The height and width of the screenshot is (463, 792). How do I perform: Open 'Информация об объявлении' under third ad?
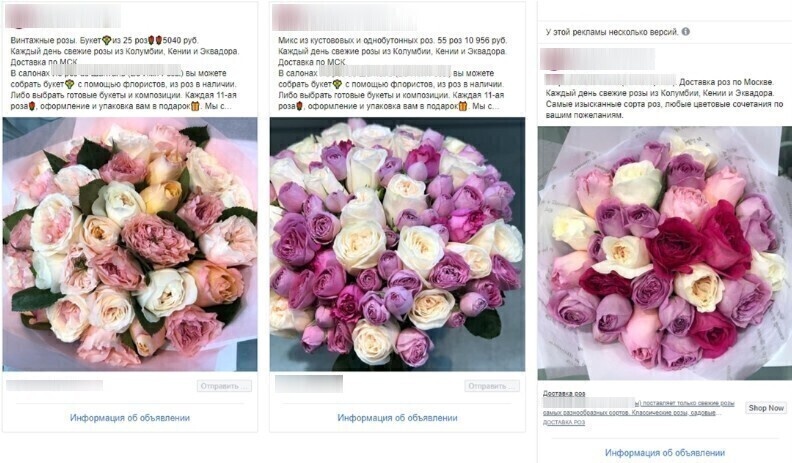[665, 453]
